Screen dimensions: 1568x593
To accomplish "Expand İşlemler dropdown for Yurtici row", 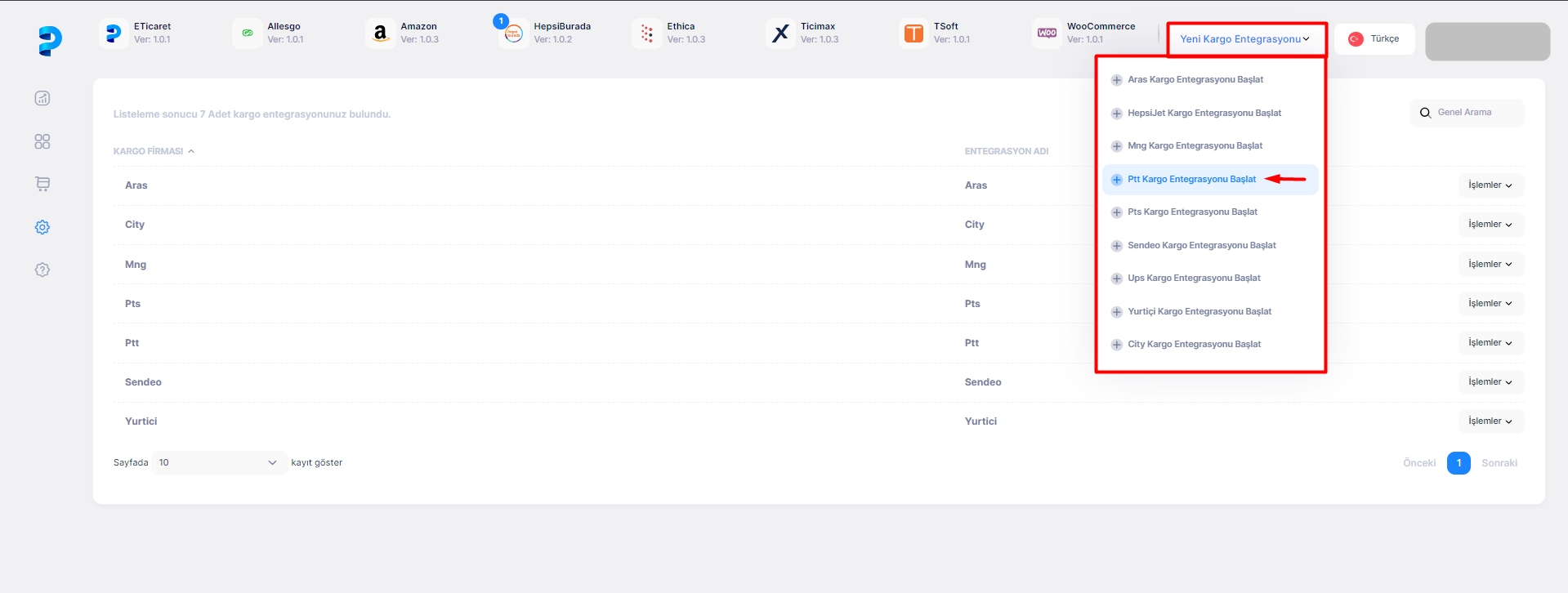I will [1490, 421].
